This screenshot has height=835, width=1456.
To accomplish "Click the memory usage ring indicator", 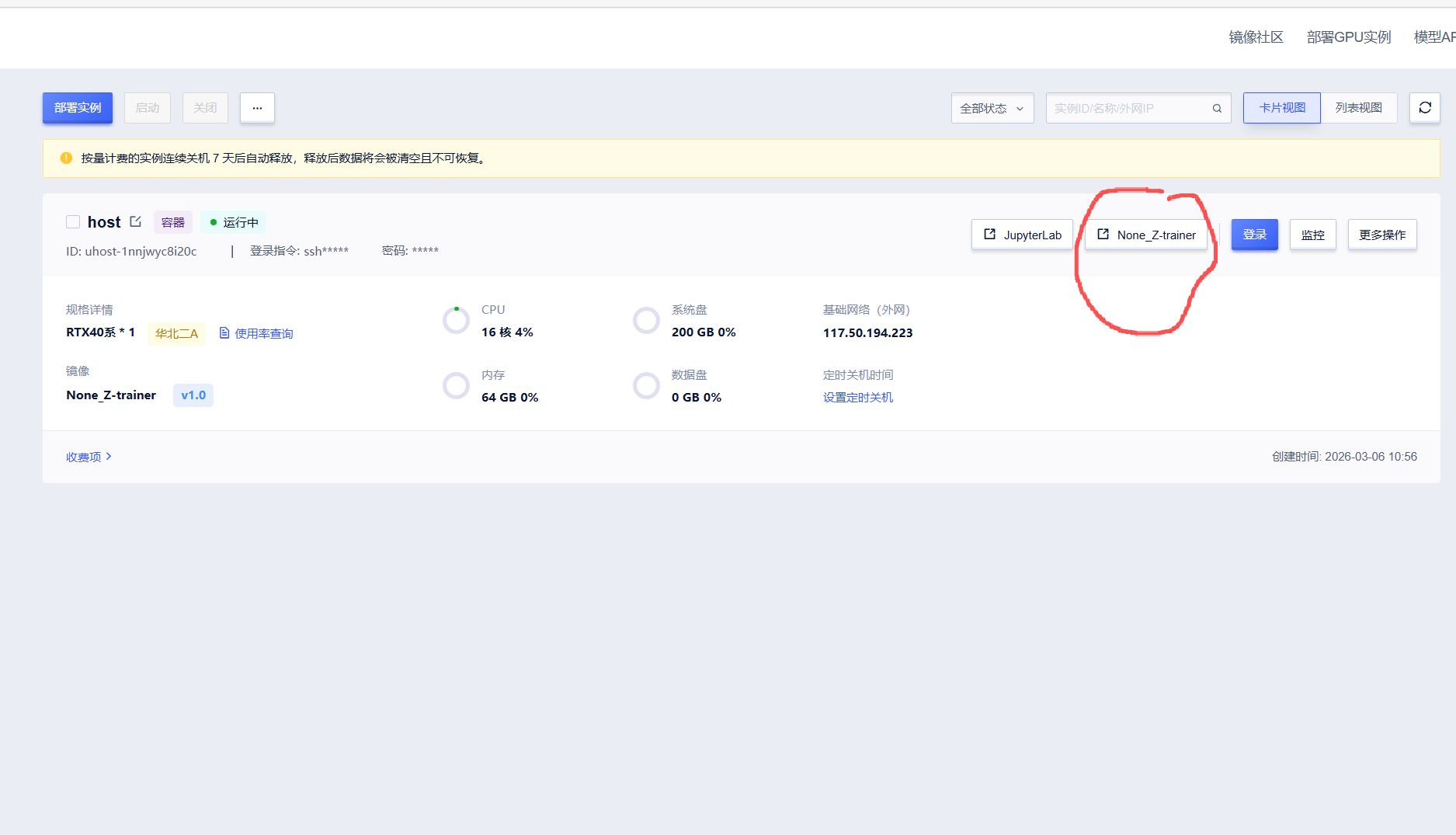I will [456, 385].
